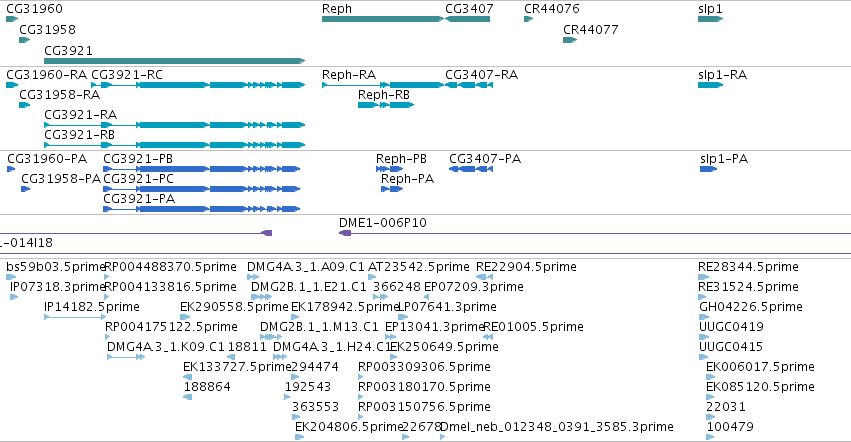Screen dimensions: 851x442
Task: Click the Dmel_neb_012348_0391_3585.3prime label
Action: (557, 427)
